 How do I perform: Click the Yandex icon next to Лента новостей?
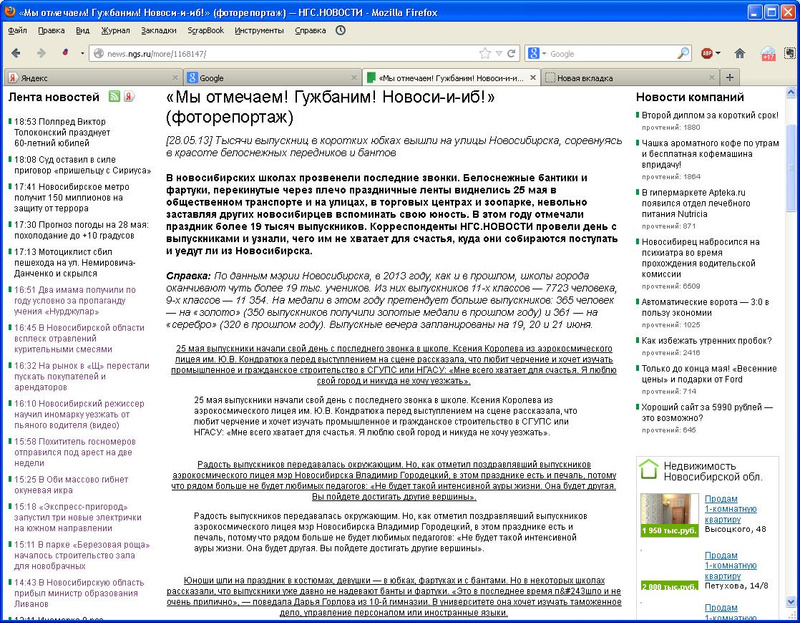point(129,96)
